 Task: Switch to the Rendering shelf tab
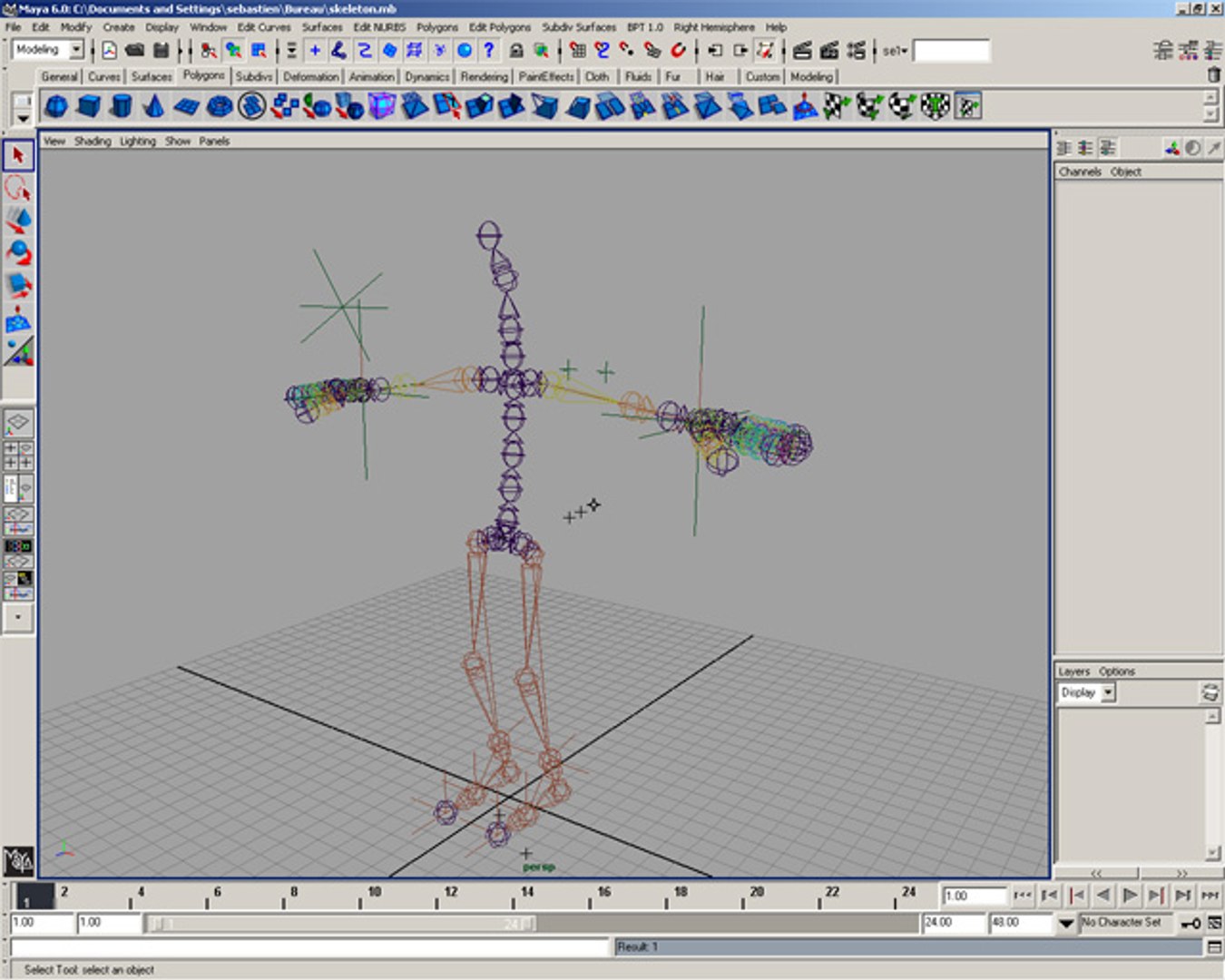tap(484, 77)
